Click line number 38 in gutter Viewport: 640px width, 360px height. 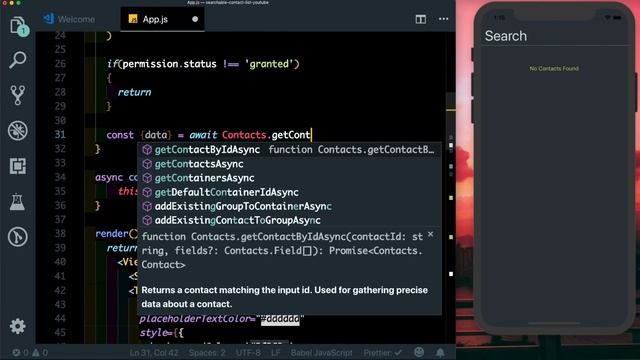(60, 233)
